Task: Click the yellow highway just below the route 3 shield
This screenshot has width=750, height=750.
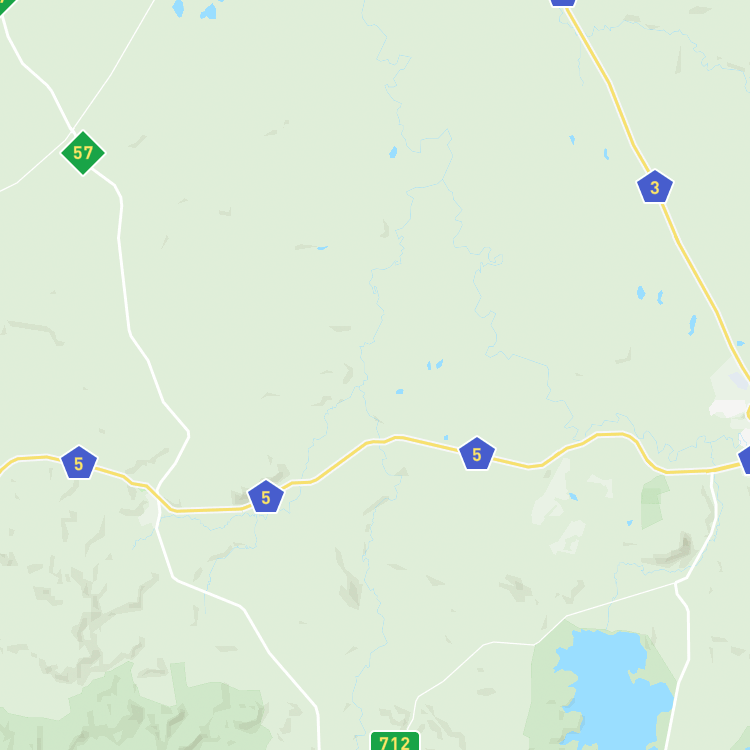Action: tap(670, 222)
